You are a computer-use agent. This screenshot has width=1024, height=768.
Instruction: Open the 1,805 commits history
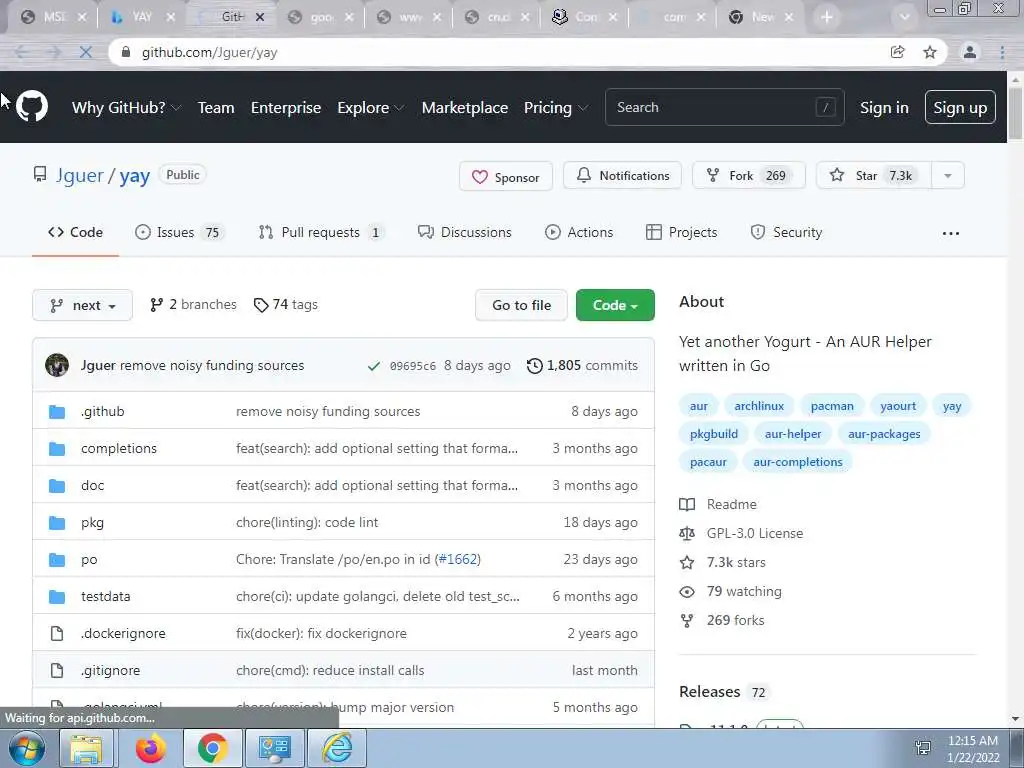point(582,366)
